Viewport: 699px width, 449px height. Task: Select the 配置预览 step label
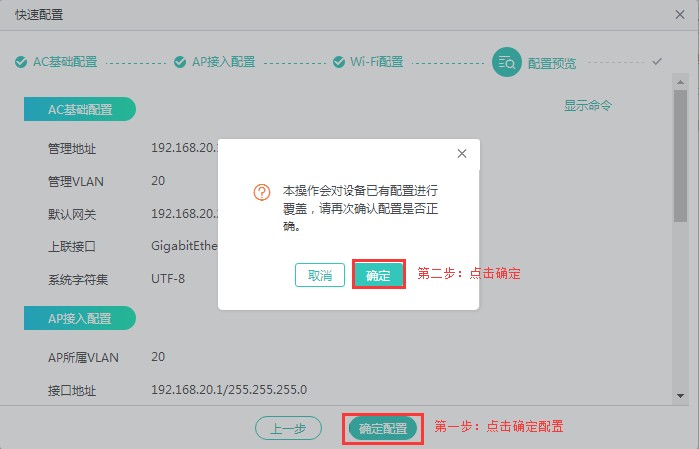[552, 62]
